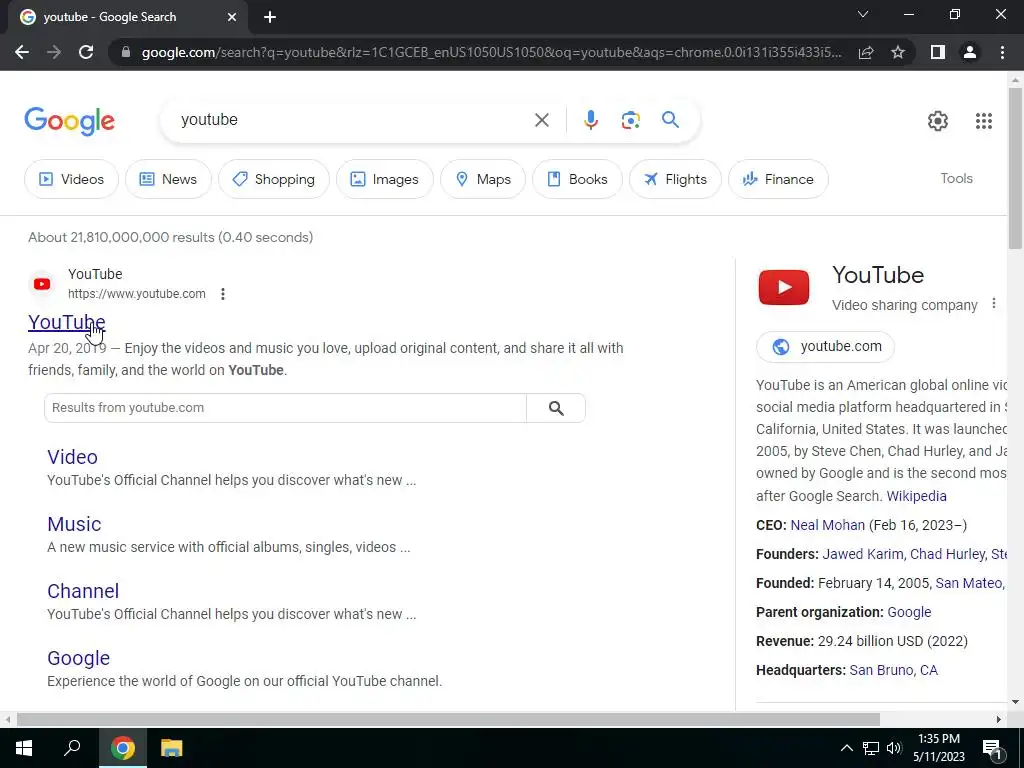Filter results by News
This screenshot has height=768, width=1024.
click(168, 179)
